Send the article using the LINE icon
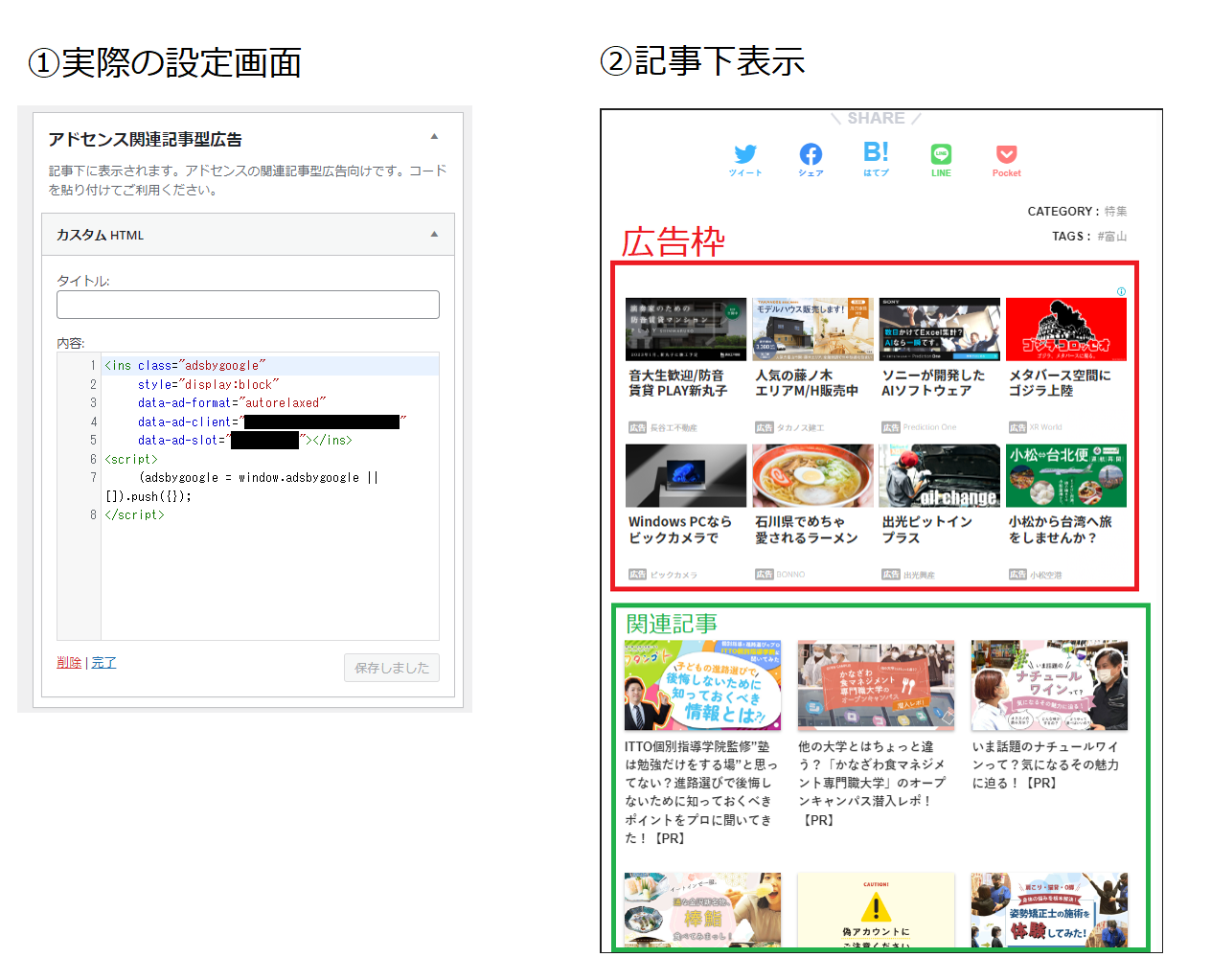 (x=941, y=154)
